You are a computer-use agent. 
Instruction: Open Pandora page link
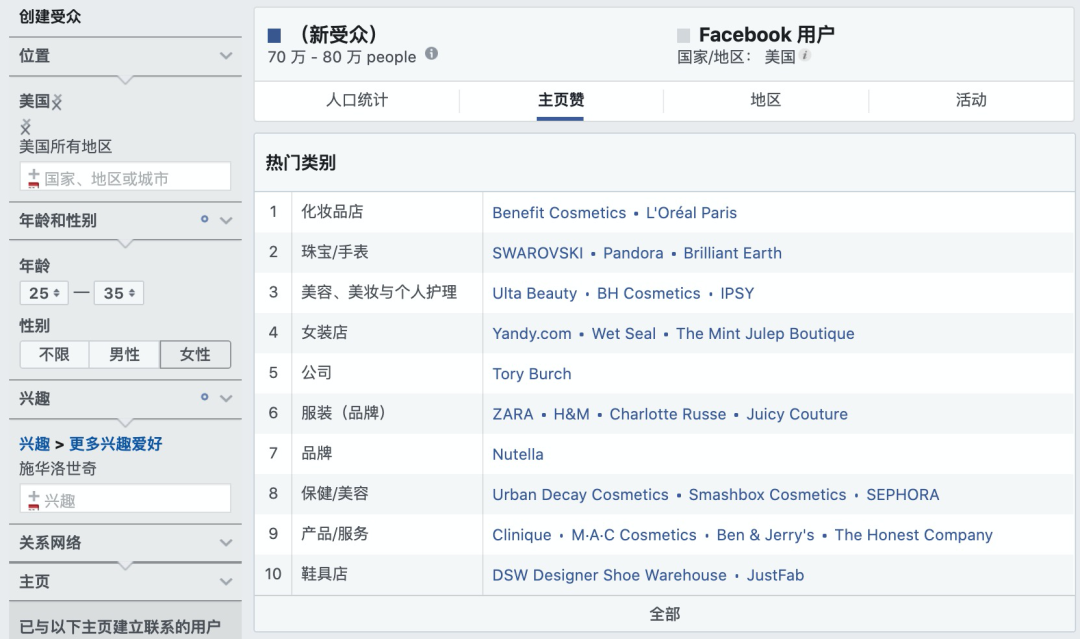tap(633, 253)
